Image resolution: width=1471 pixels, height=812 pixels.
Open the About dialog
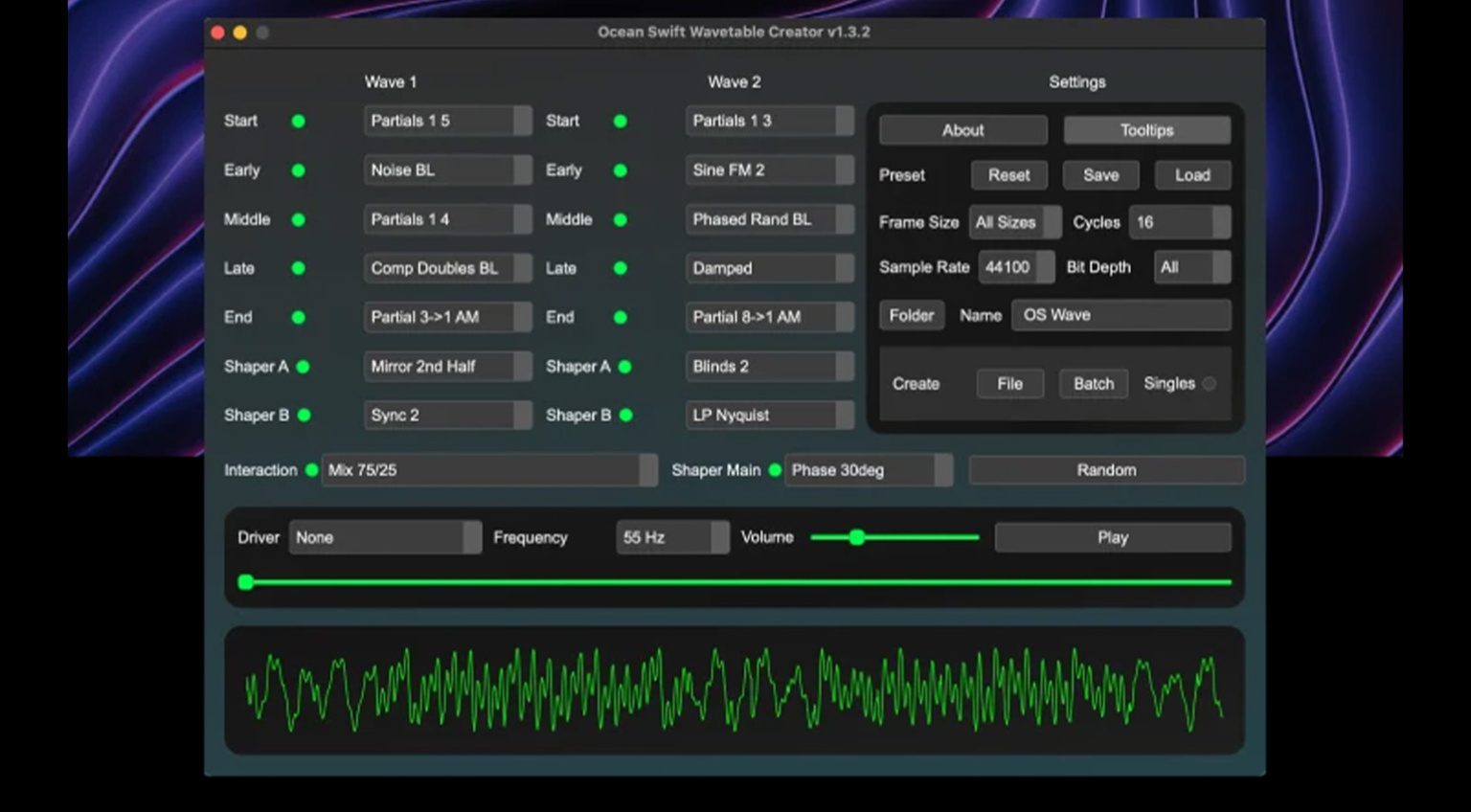pyautogui.click(x=962, y=129)
